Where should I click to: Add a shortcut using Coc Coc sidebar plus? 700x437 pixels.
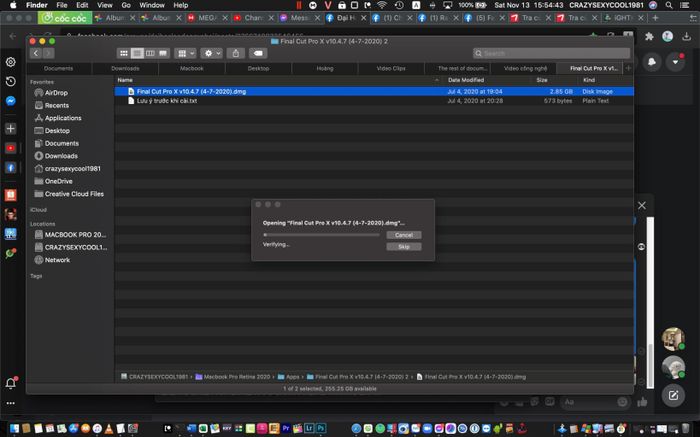[x=11, y=129]
